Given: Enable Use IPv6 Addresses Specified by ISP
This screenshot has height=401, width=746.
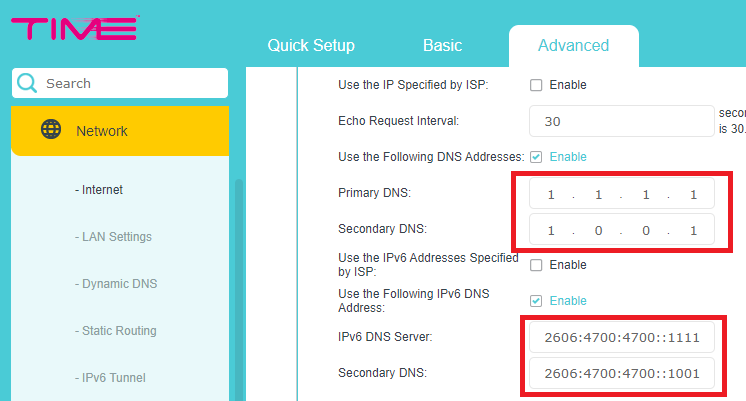Looking at the screenshot, I should click(536, 265).
